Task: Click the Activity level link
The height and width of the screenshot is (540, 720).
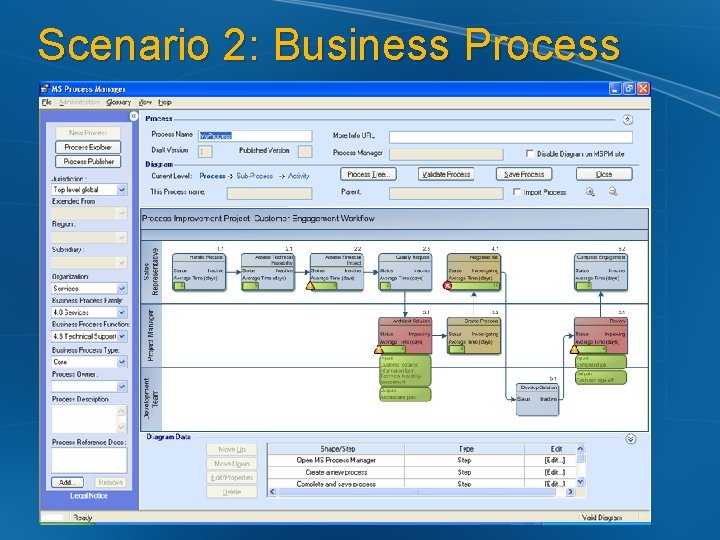Action: [x=298, y=176]
